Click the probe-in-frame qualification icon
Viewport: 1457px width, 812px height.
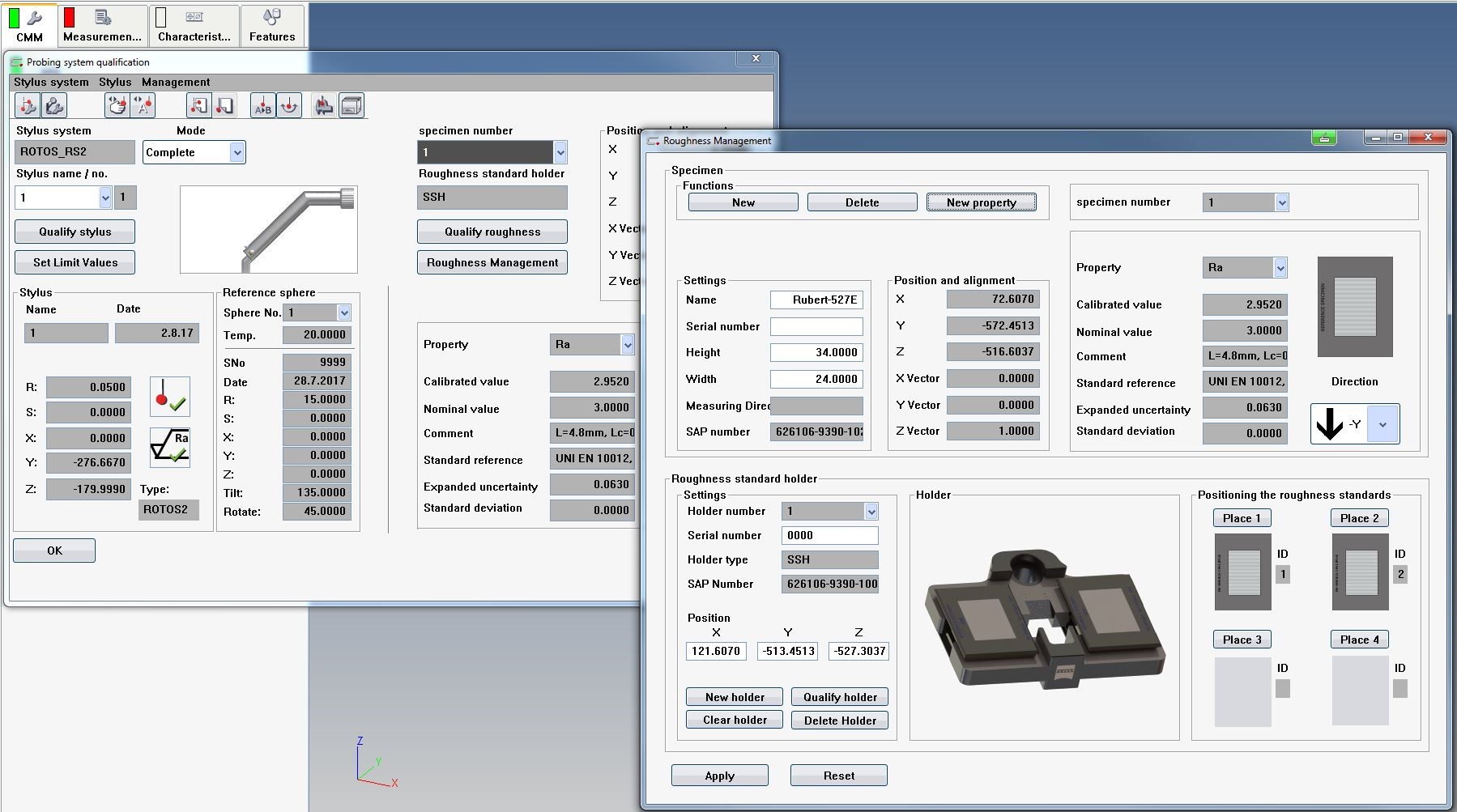[198, 104]
